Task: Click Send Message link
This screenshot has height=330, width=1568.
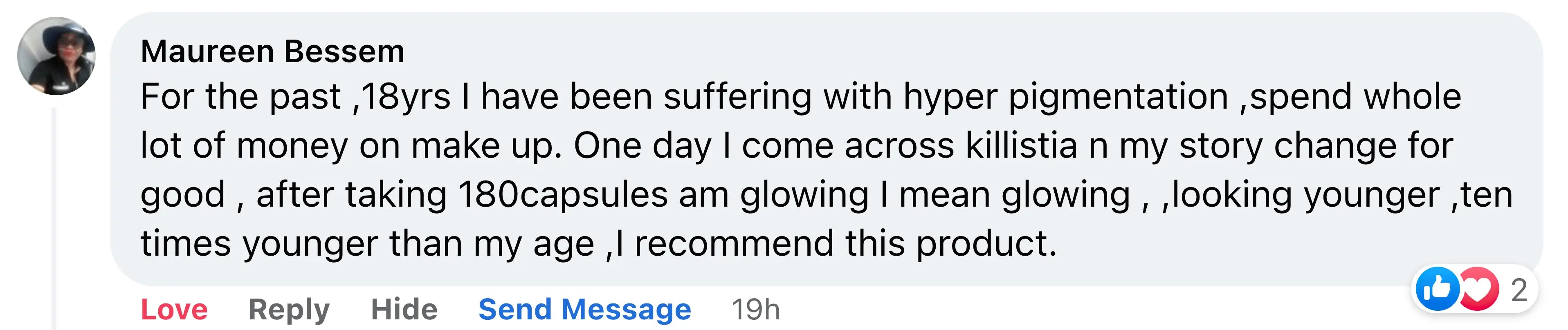Action: [x=585, y=309]
